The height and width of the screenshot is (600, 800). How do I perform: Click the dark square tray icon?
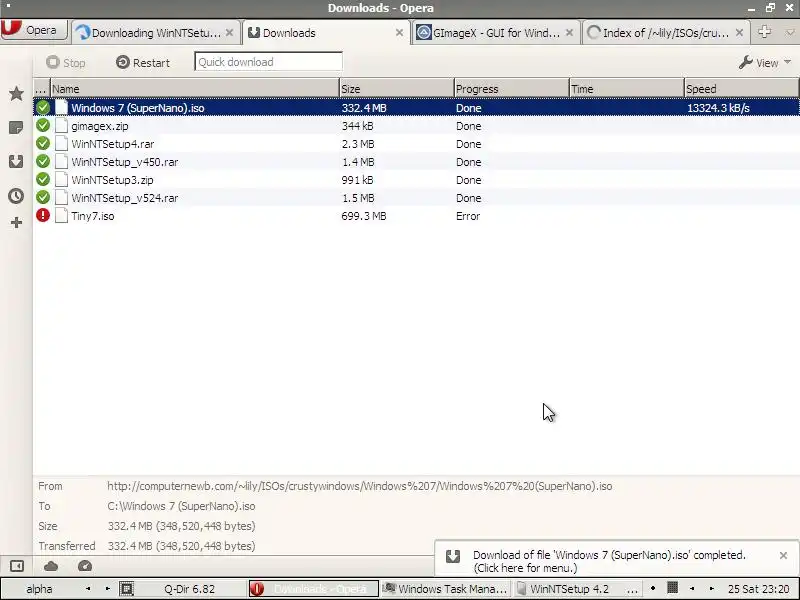tap(672, 588)
